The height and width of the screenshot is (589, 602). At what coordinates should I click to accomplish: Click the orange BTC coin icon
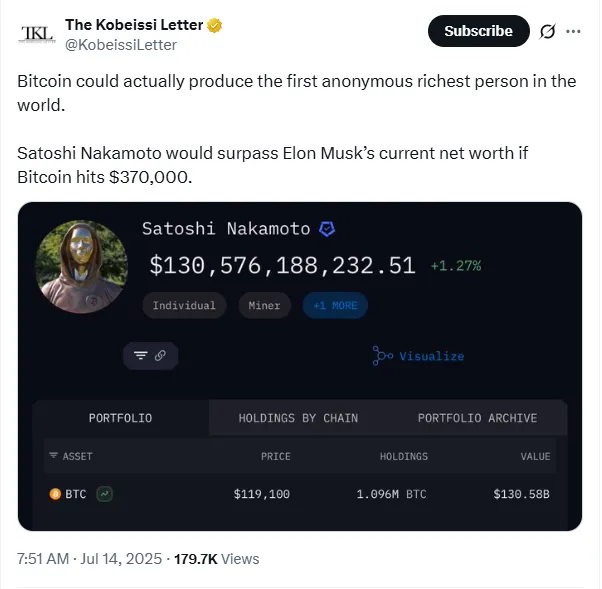point(55,494)
